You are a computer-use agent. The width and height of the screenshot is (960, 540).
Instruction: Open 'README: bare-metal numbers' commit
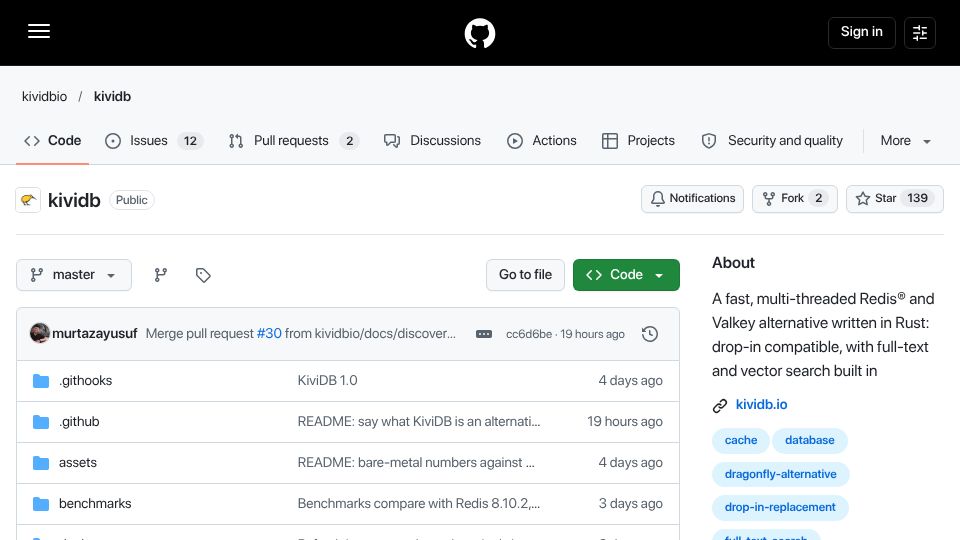tap(416, 463)
